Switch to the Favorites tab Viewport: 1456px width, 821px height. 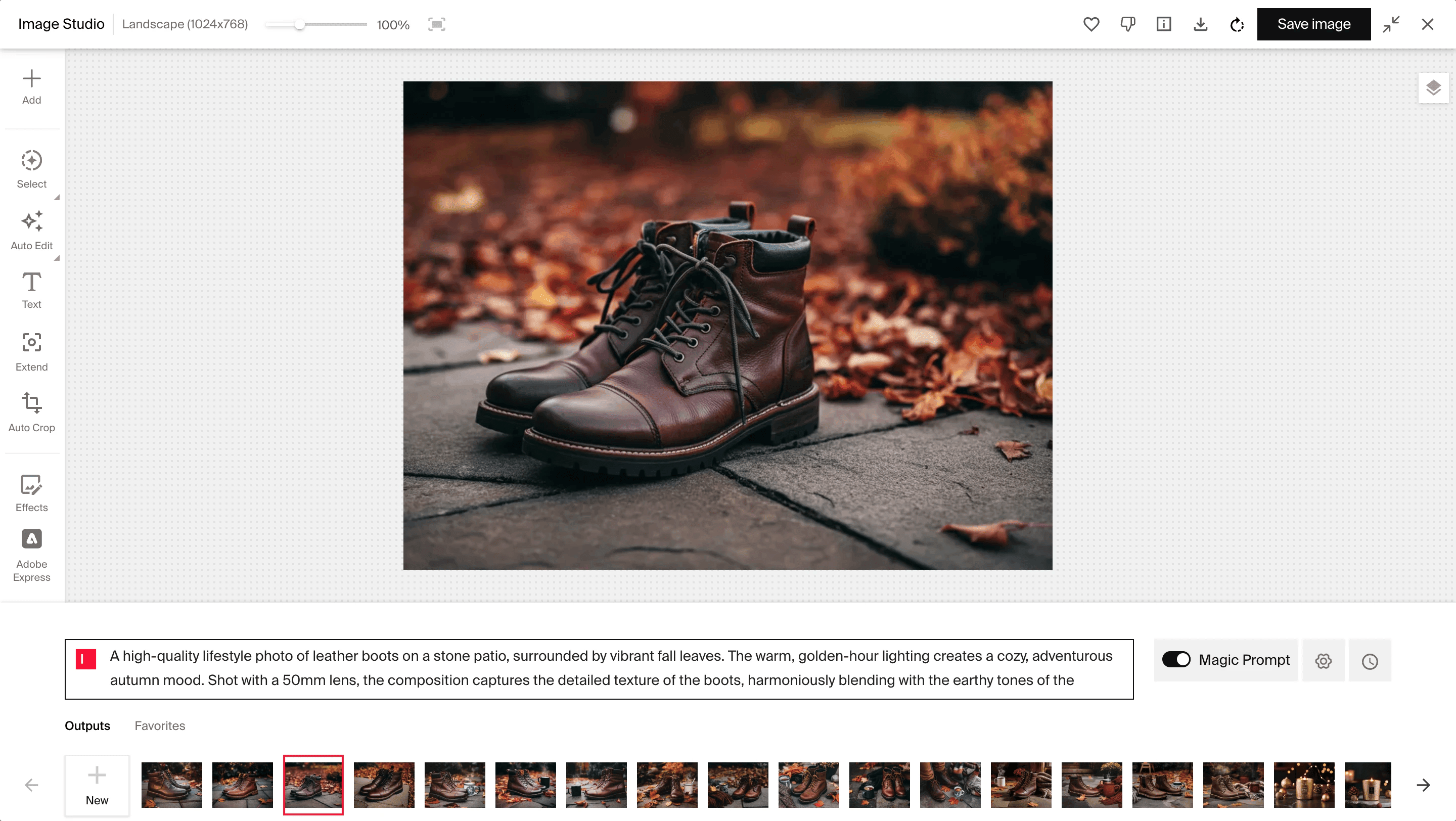click(160, 725)
